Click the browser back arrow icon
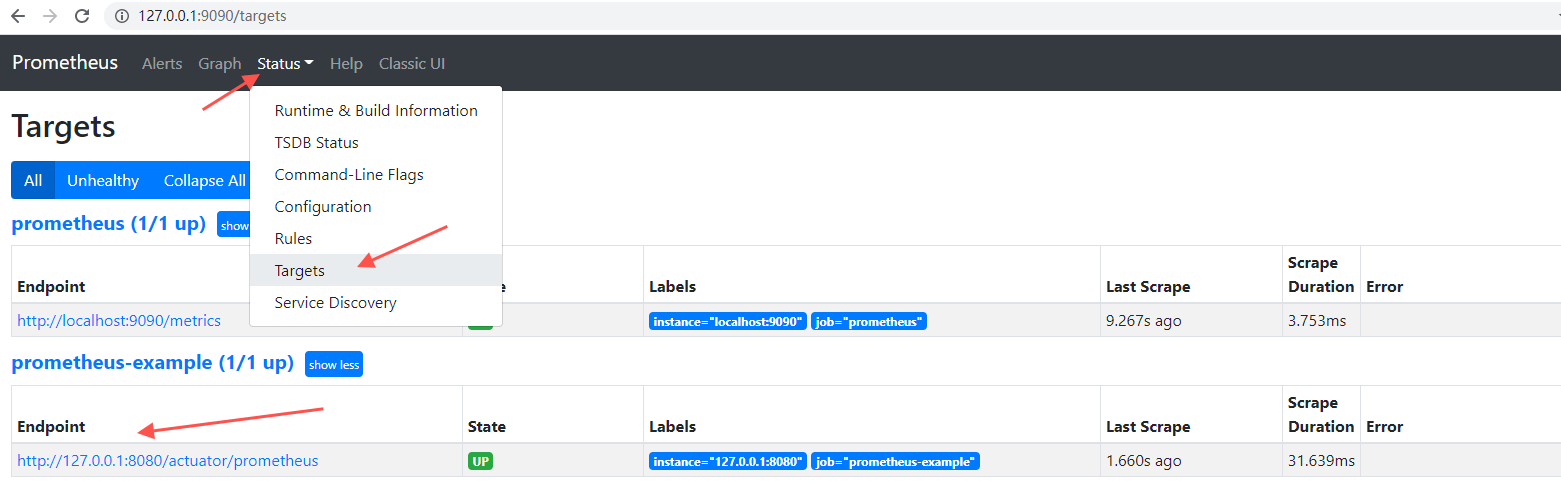 click(x=18, y=16)
